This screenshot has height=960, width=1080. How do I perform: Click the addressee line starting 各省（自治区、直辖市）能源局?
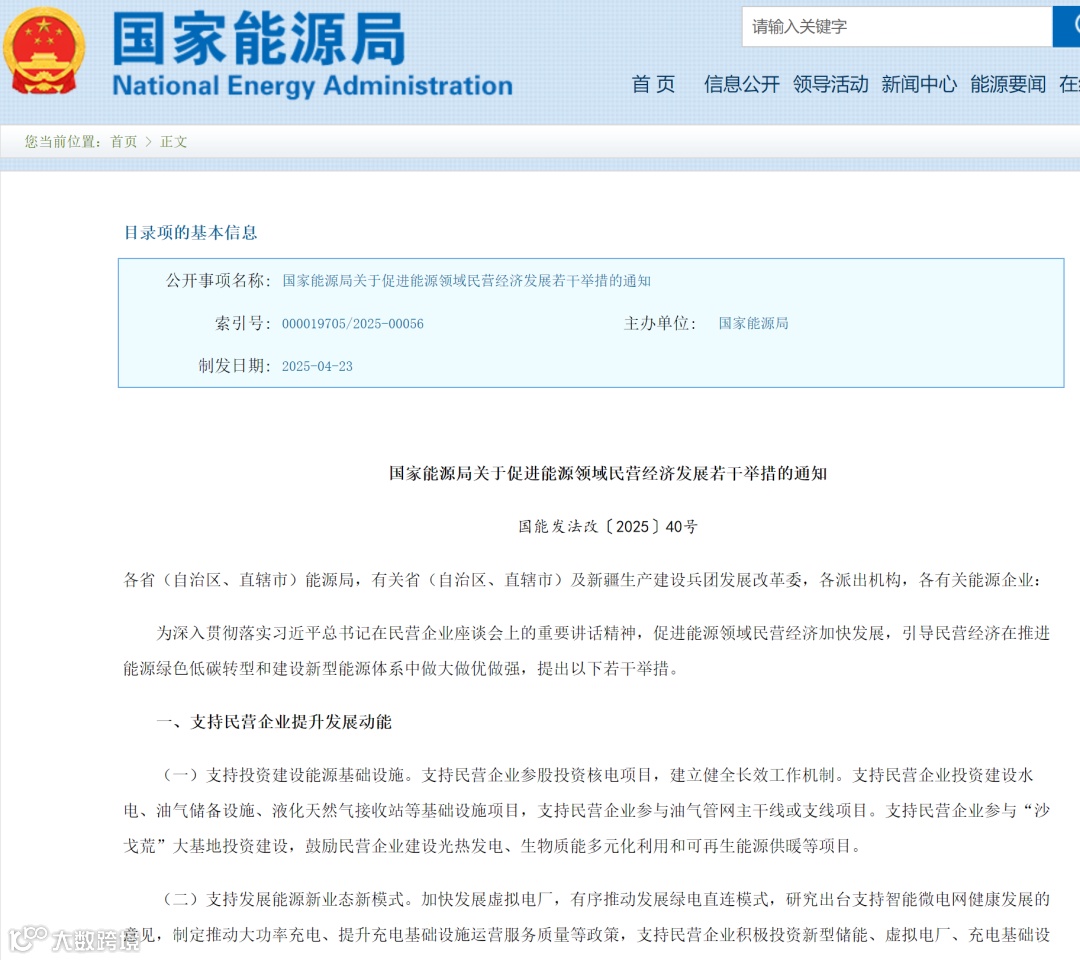pyautogui.click(x=583, y=580)
